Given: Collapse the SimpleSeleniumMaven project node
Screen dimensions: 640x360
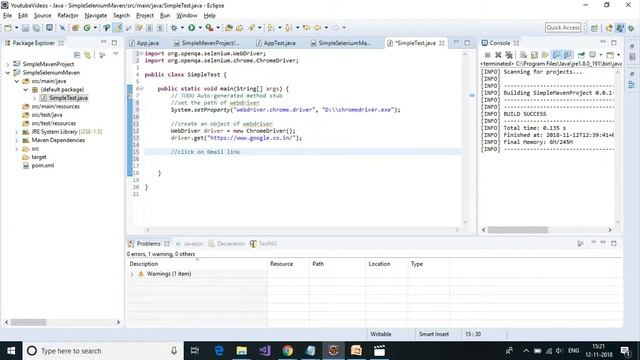Looking at the screenshot, I should (8, 73).
